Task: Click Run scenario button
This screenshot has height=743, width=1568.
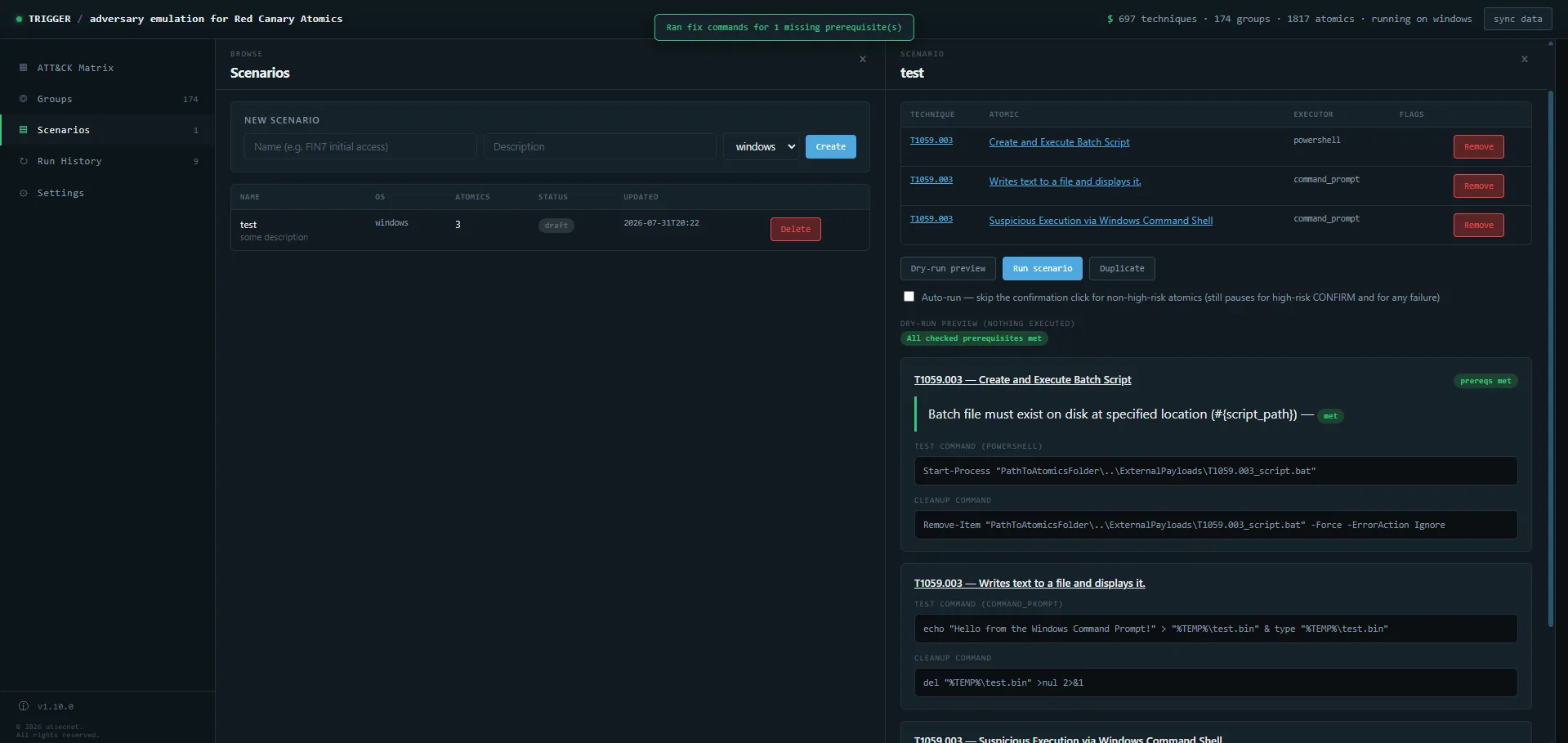Action: coord(1043,268)
